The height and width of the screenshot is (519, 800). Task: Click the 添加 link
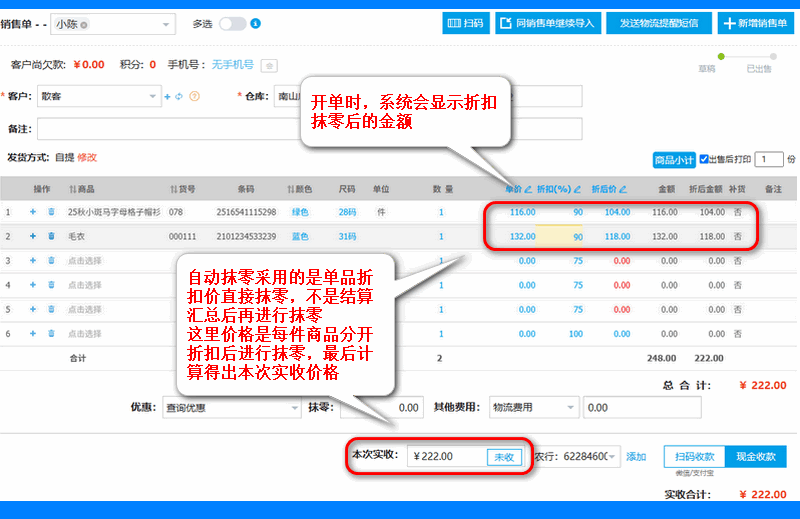point(636,457)
